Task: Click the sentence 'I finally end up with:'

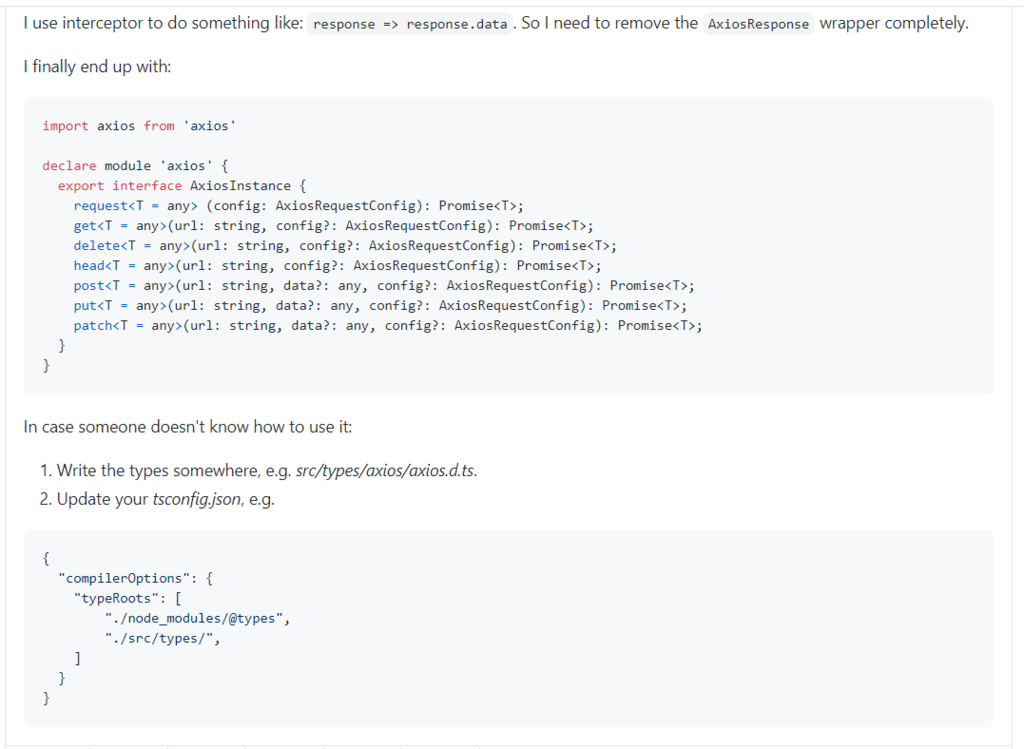Action: click(x=97, y=67)
